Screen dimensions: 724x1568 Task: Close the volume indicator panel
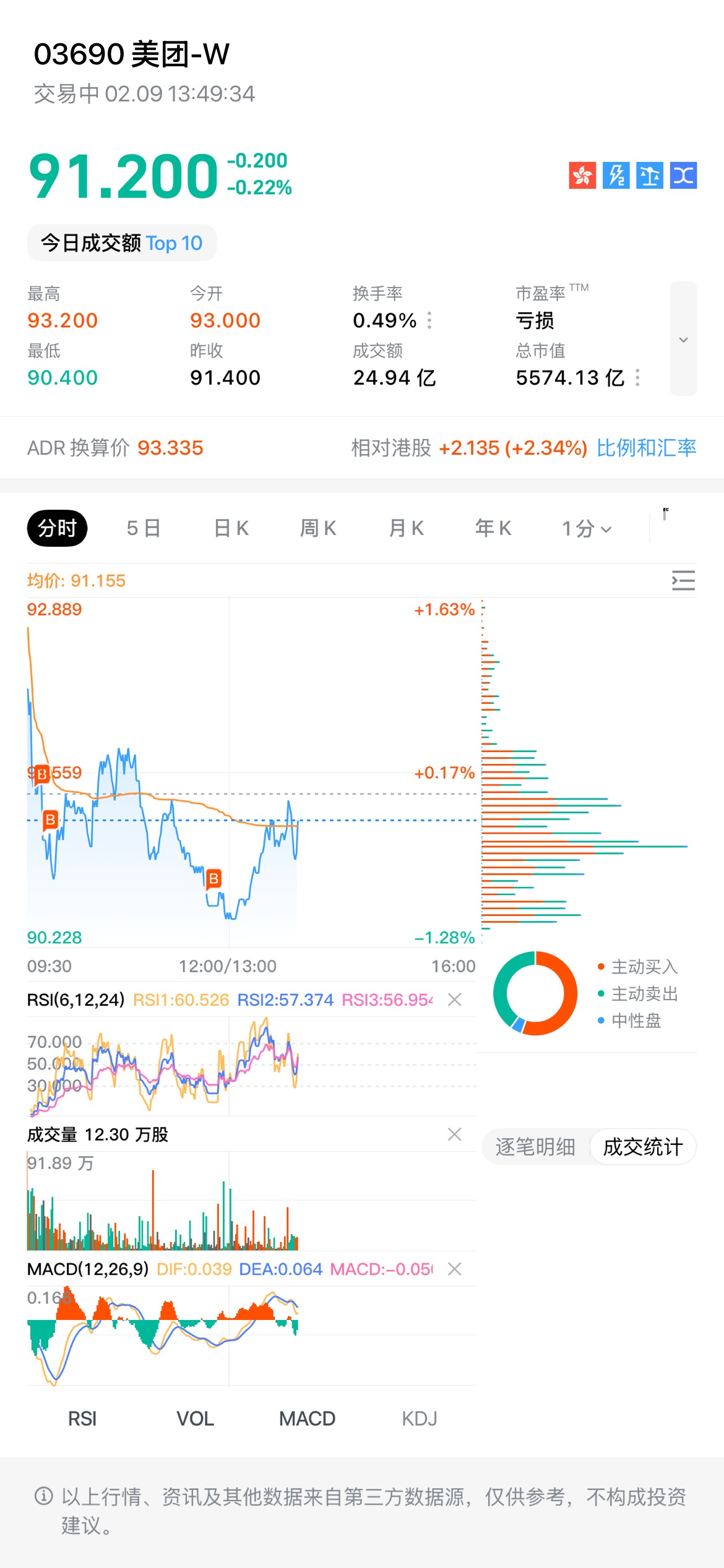455,1134
